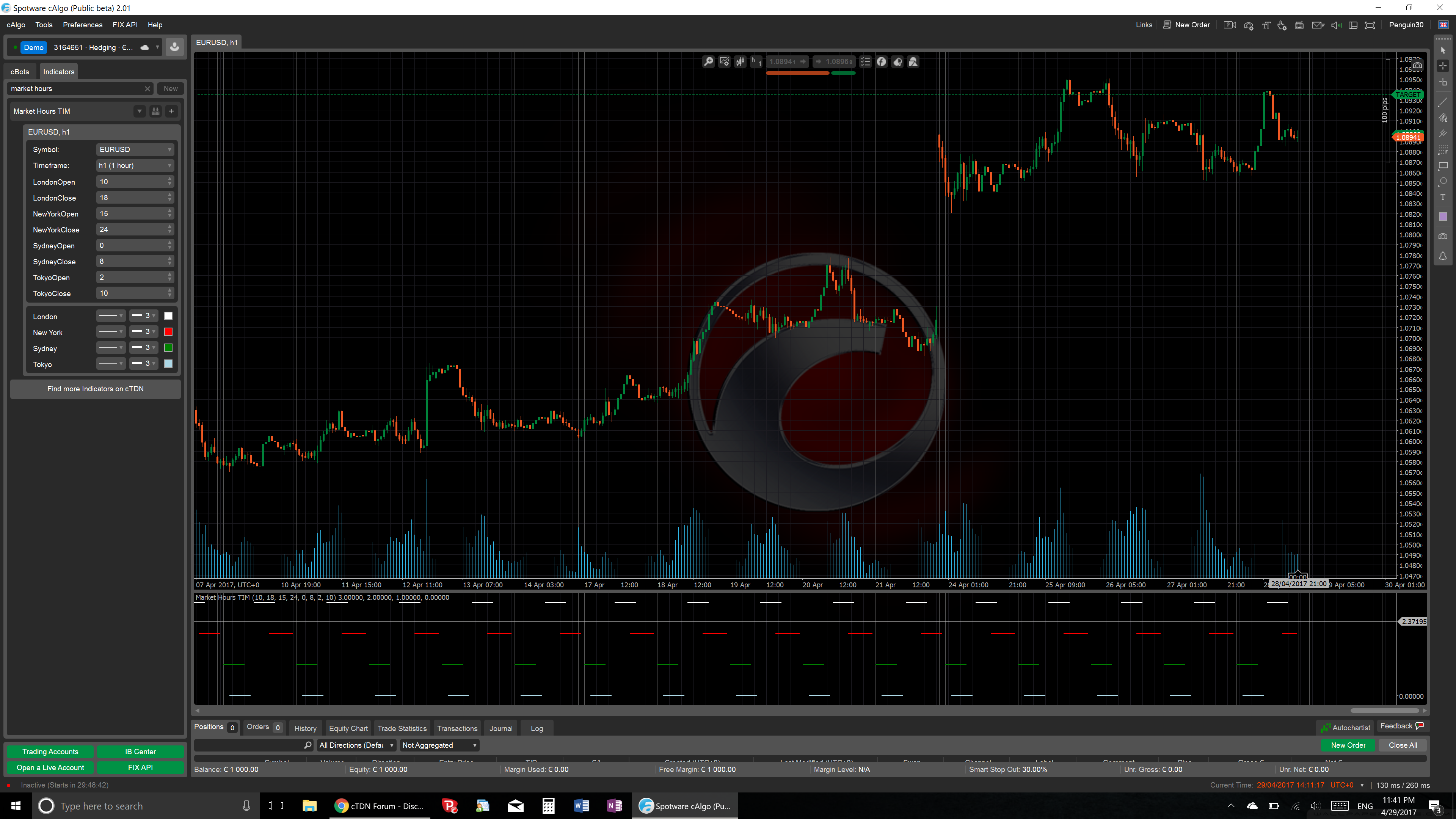Select the trend line drawing tool
The width and height of the screenshot is (1456, 819).
click(1443, 102)
